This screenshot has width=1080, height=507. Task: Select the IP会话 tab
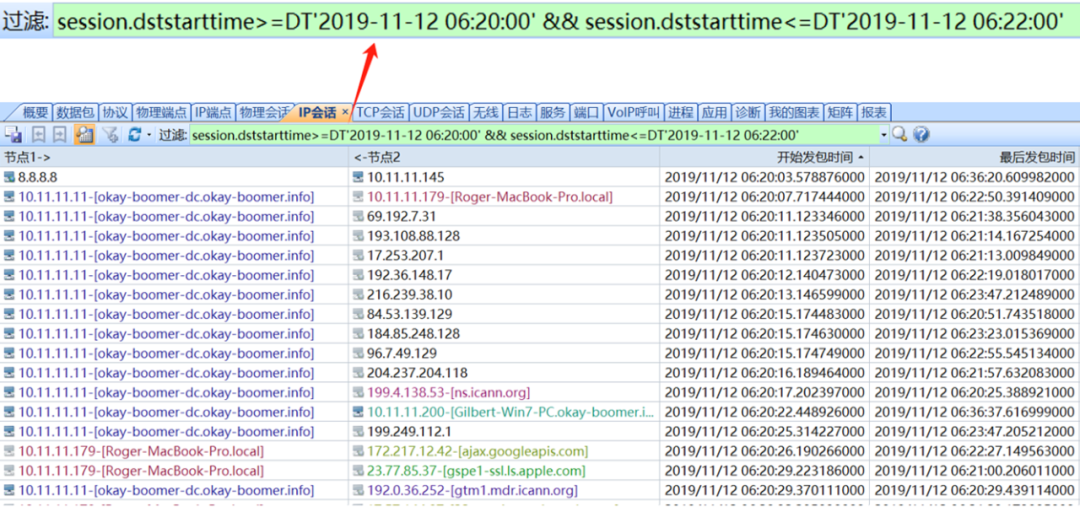318,112
